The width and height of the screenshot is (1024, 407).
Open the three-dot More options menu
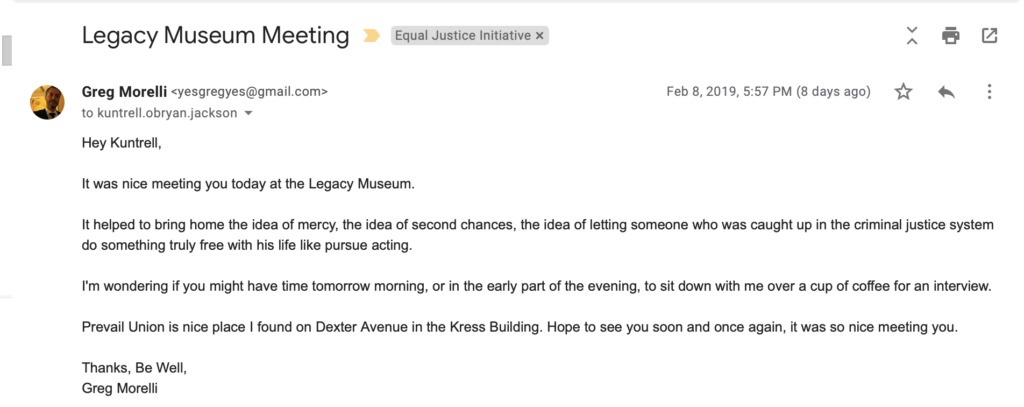click(989, 92)
